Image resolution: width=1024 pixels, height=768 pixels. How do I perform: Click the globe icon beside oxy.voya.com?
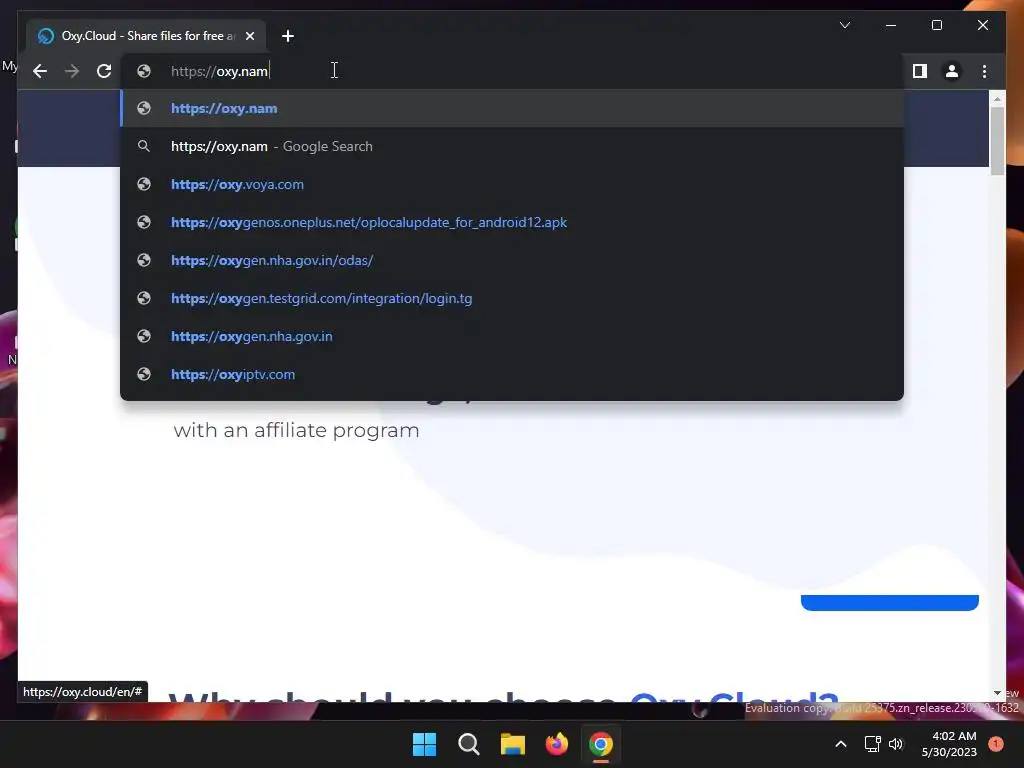pos(144,184)
